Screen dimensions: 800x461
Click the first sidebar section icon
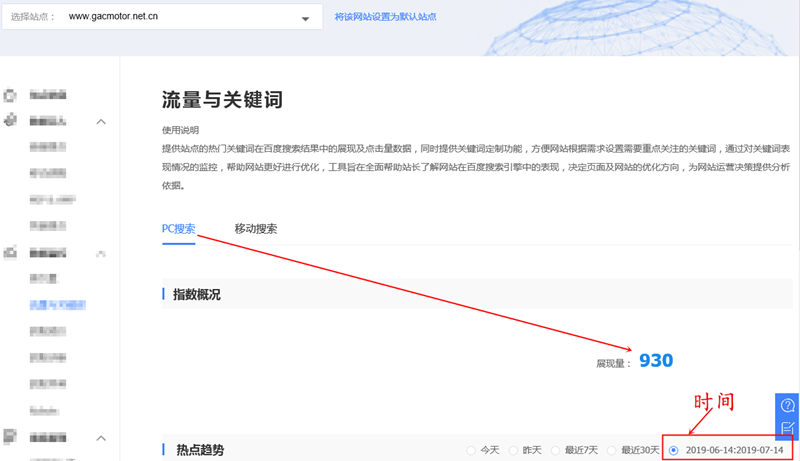[10, 95]
